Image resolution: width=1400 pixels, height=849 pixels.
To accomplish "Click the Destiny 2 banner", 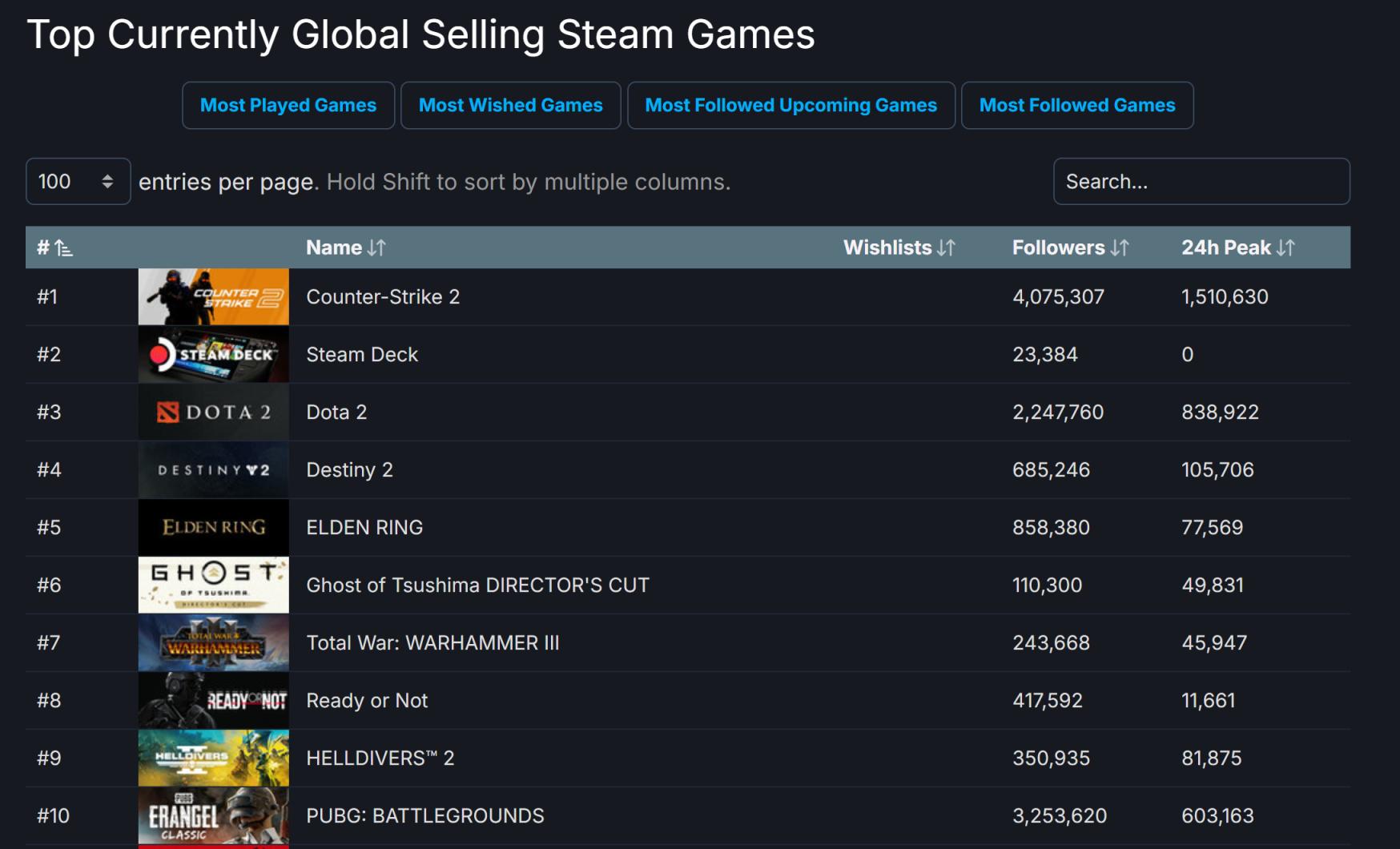I will (x=213, y=469).
